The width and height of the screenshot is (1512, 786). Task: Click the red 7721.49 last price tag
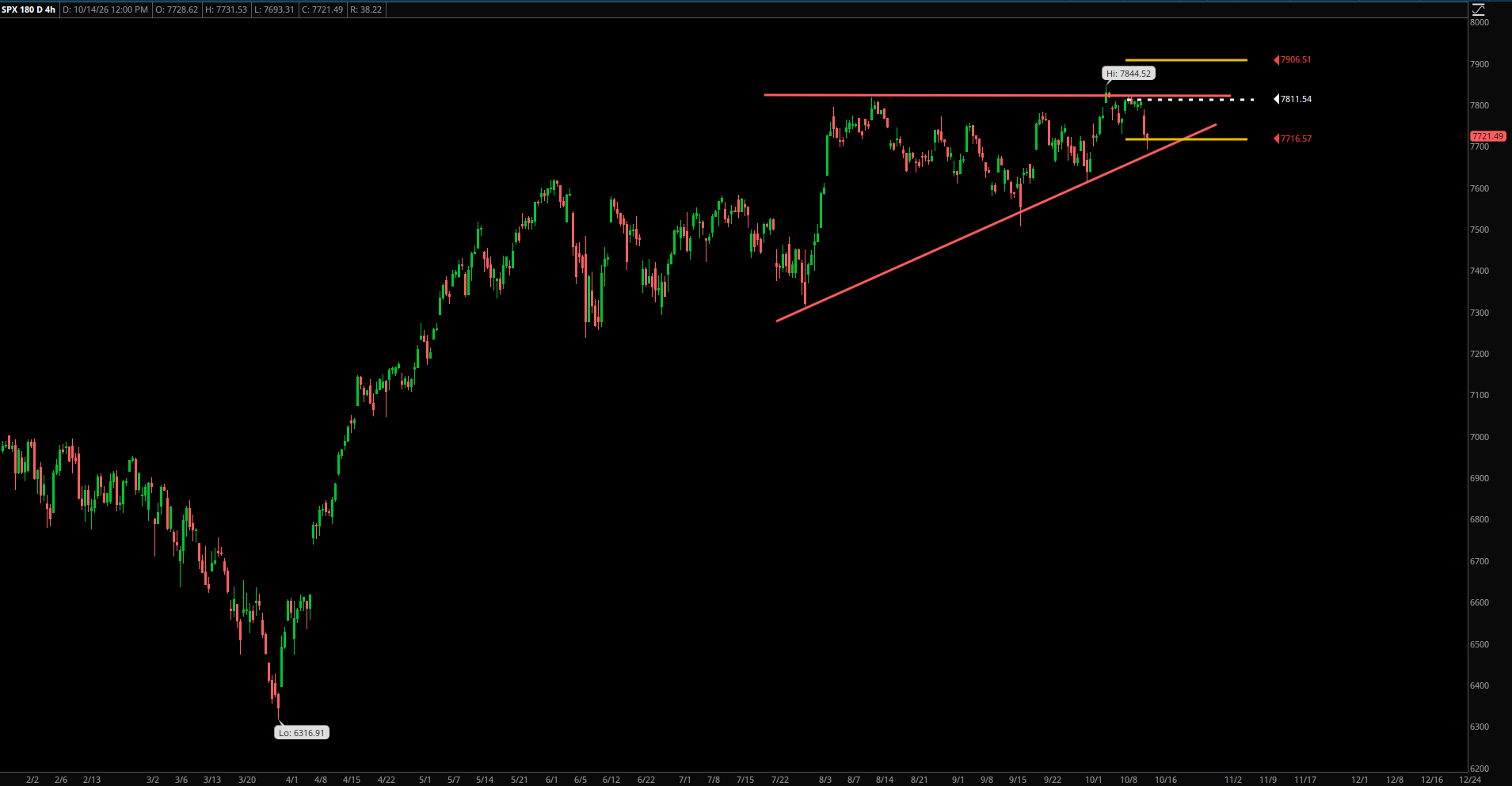click(x=1487, y=136)
